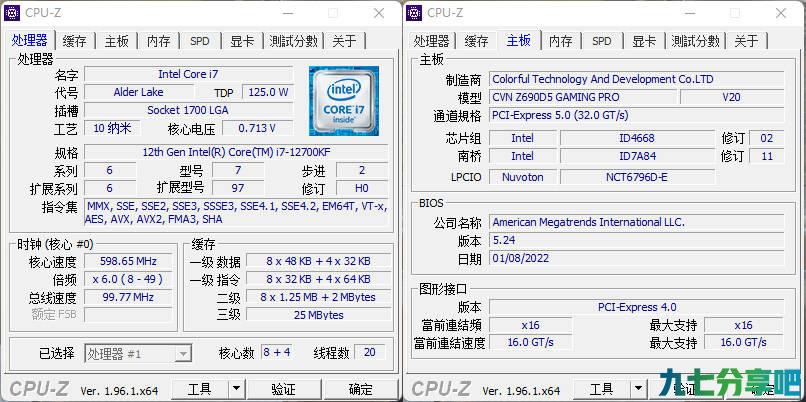Click the model value CVN Z690D5 GAMING PRO

pos(583,97)
